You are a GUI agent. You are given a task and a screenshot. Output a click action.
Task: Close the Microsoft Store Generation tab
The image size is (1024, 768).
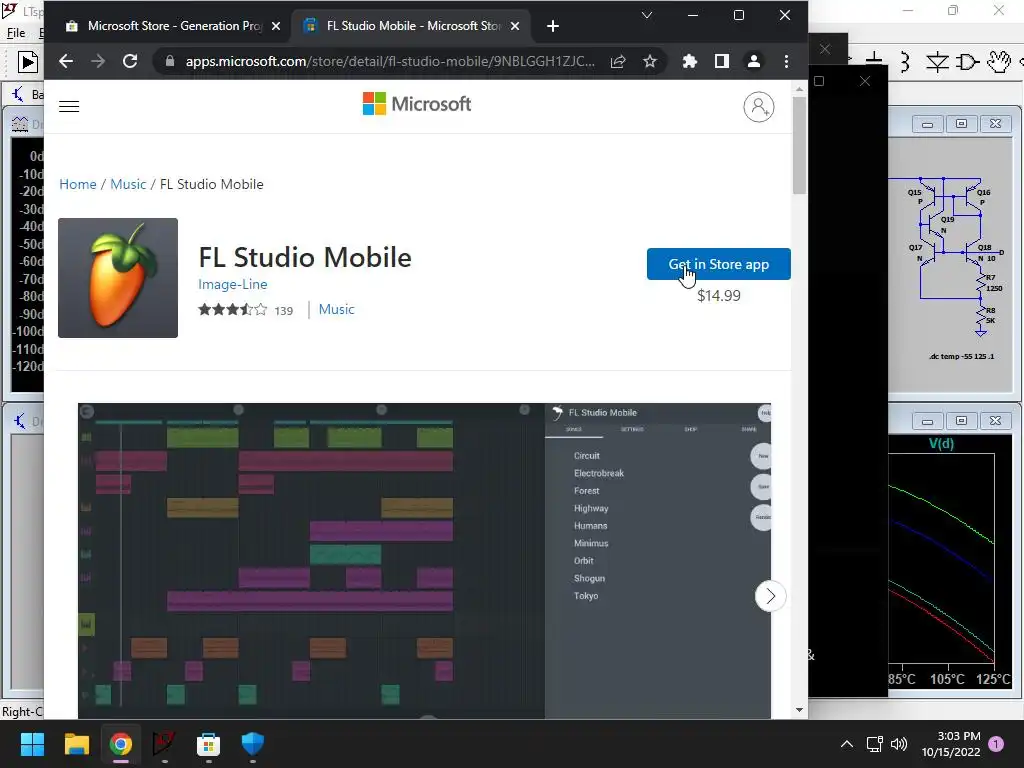point(276,26)
